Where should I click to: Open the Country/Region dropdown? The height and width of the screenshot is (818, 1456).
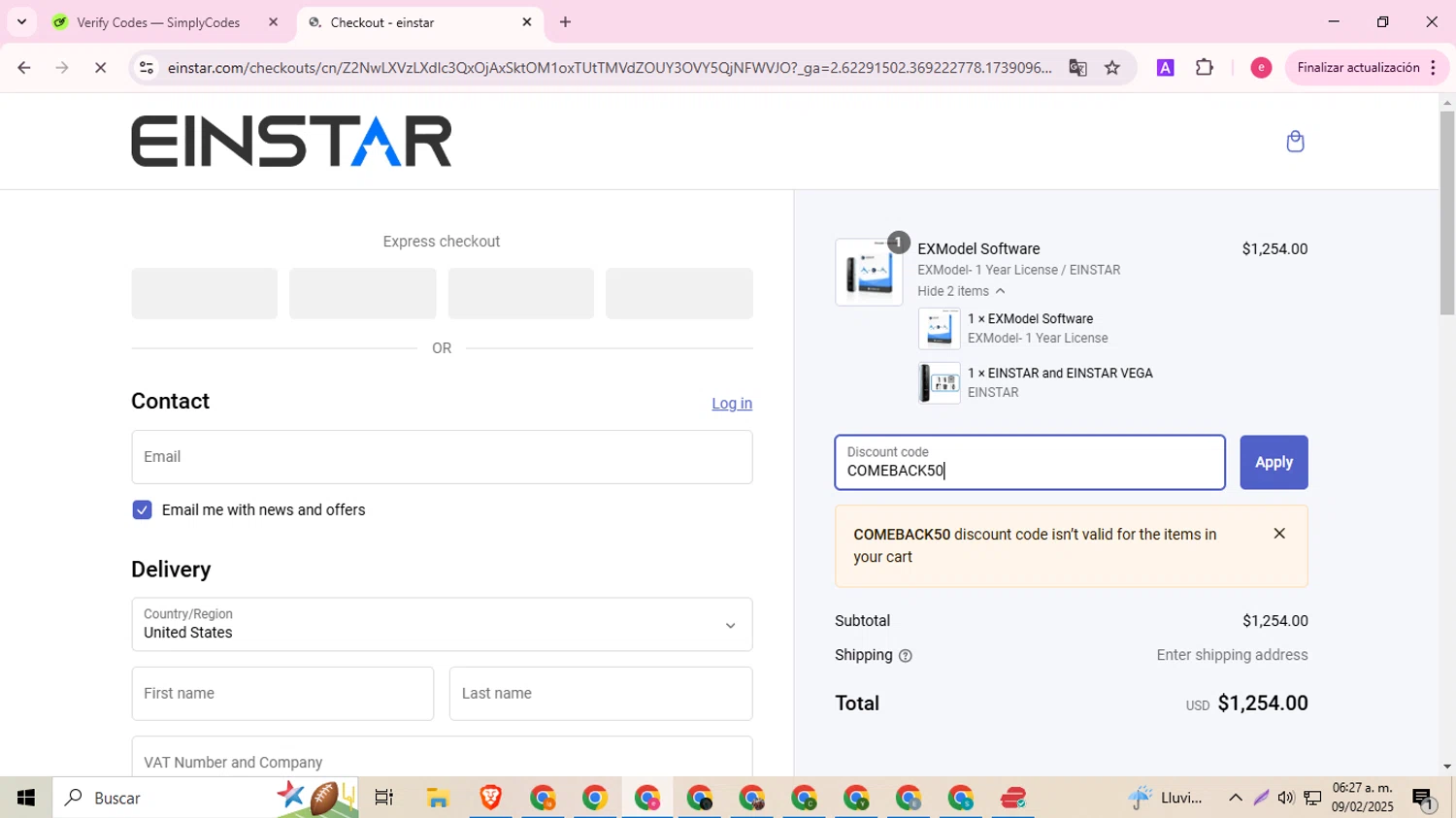coord(442,625)
